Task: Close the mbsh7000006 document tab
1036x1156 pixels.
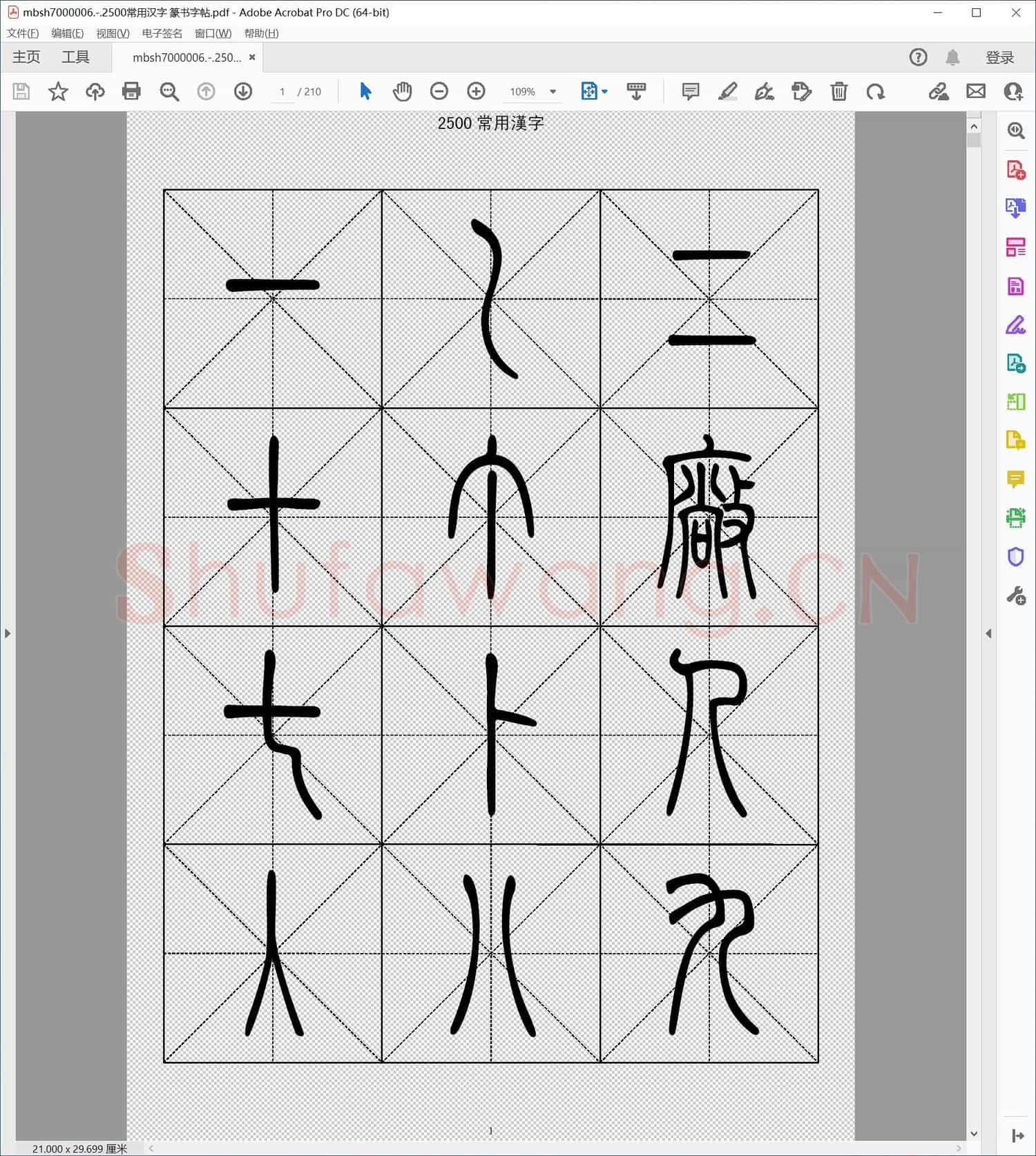Action: click(252, 57)
